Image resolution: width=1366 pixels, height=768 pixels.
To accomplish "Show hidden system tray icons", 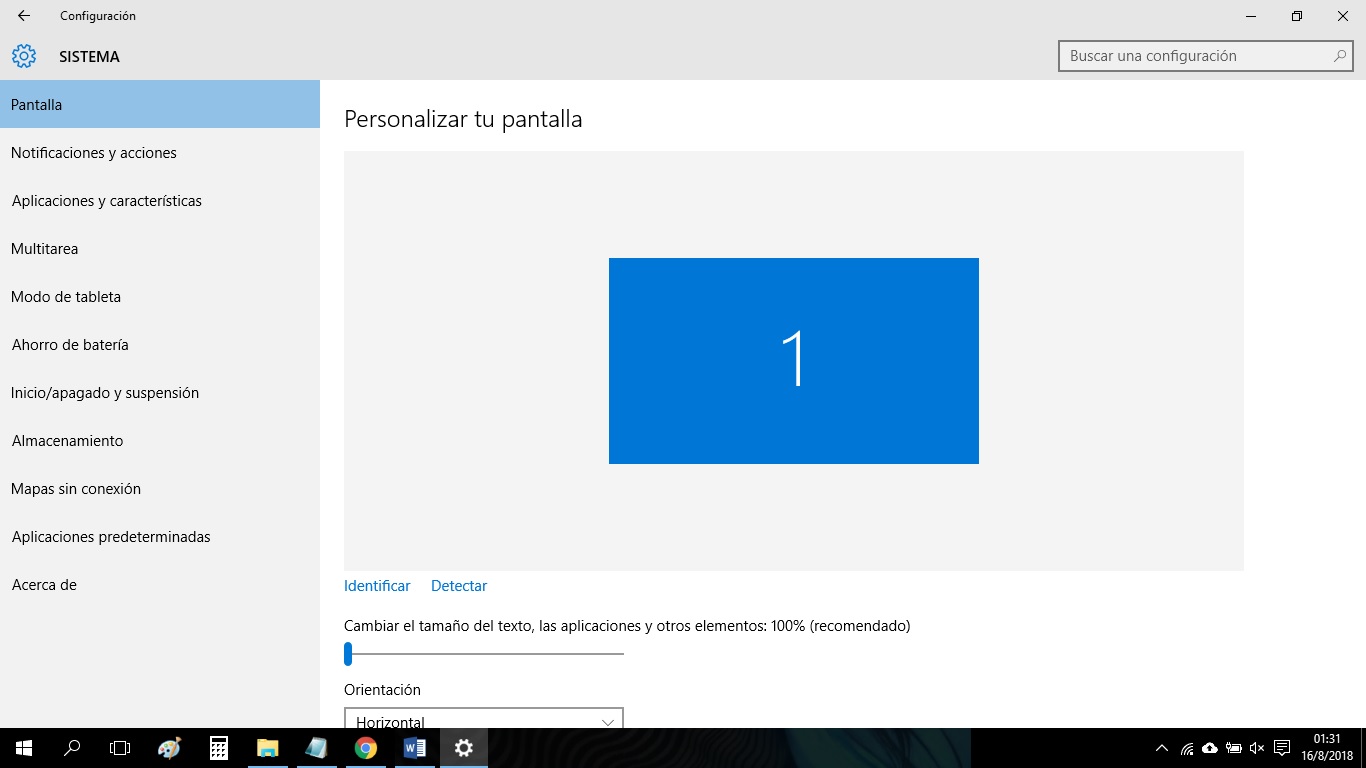I will [x=1161, y=748].
